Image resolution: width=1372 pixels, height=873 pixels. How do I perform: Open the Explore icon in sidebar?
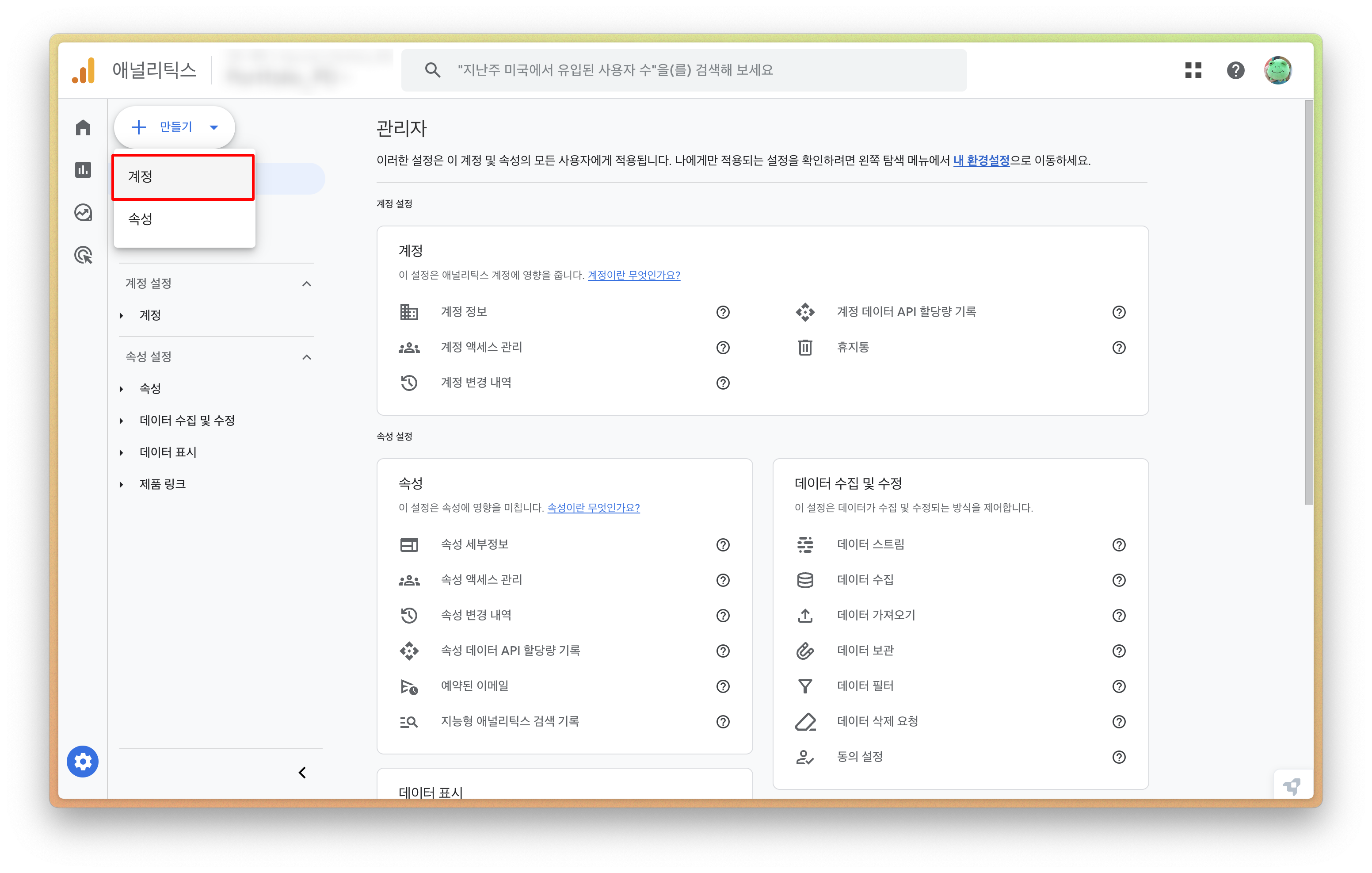83,213
